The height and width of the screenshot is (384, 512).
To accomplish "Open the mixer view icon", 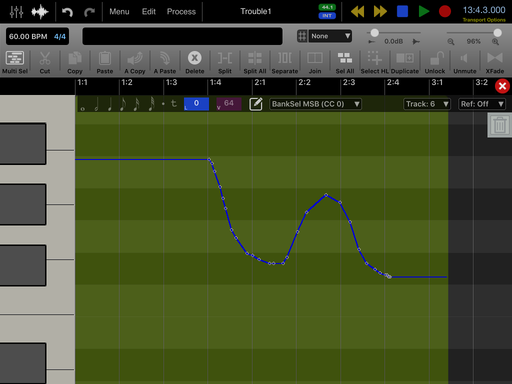I will click(x=16, y=12).
